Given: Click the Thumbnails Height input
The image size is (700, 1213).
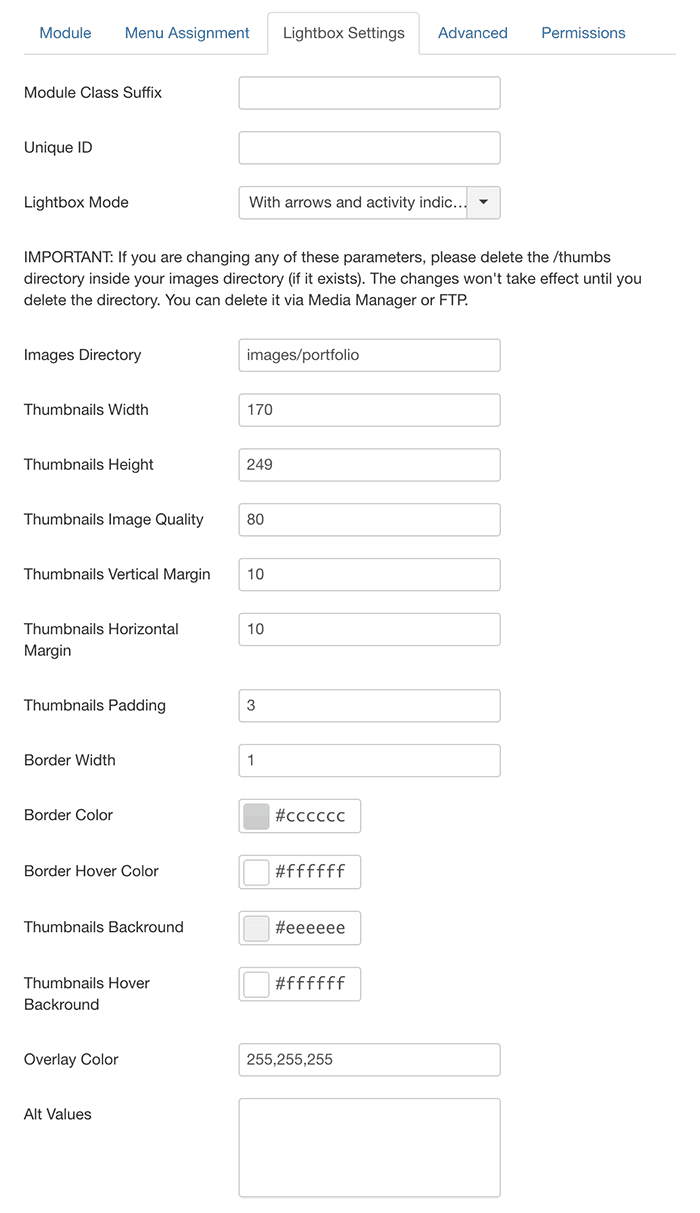Looking at the screenshot, I should coord(369,465).
